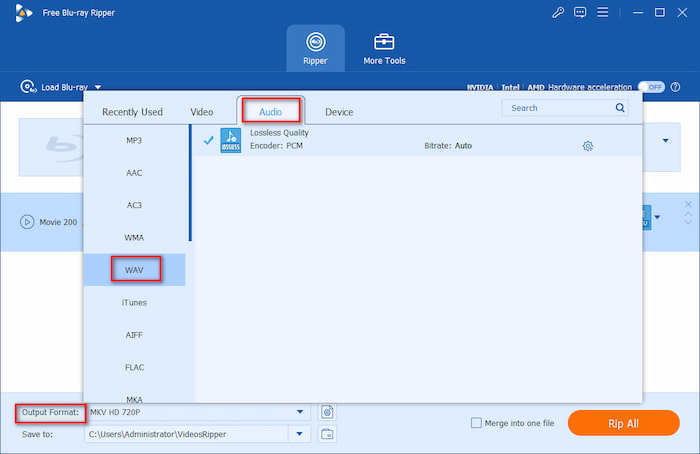The height and width of the screenshot is (454, 700).
Task: Click the hardware acceleration help icon
Action: [675, 87]
